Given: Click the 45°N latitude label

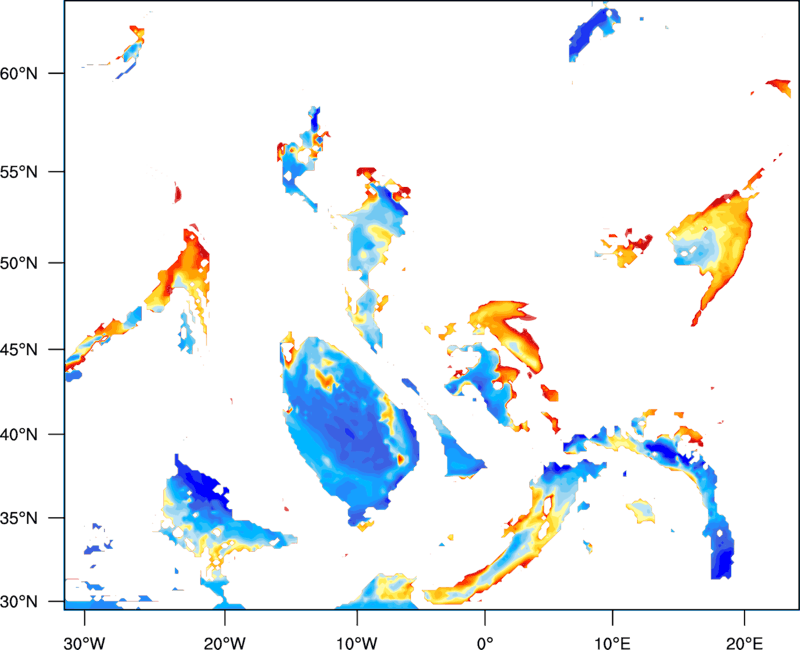Looking at the screenshot, I should 19,349.
